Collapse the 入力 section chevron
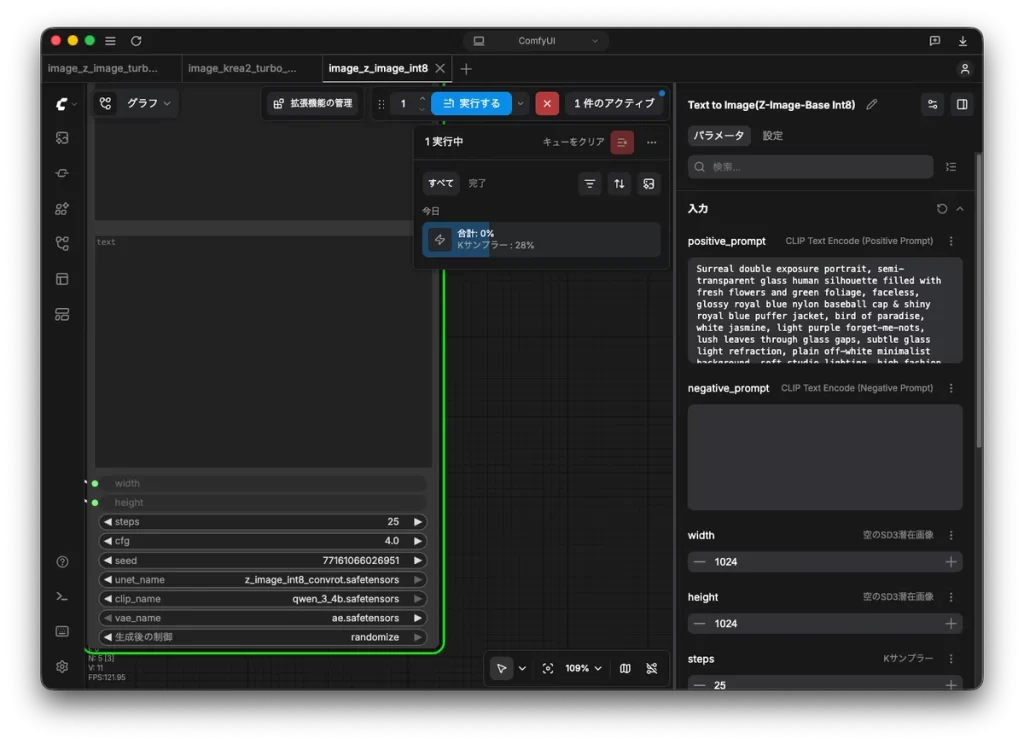1024x744 pixels. coord(959,209)
